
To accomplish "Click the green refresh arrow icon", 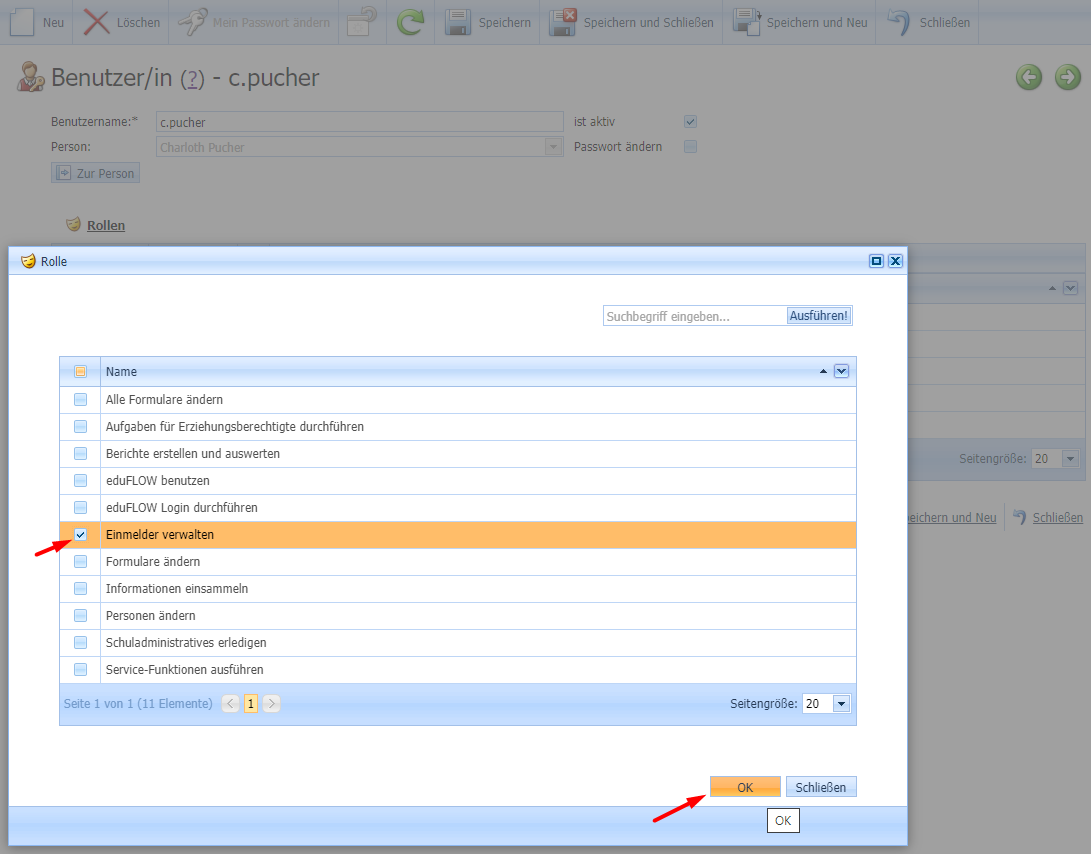I will tap(410, 22).
